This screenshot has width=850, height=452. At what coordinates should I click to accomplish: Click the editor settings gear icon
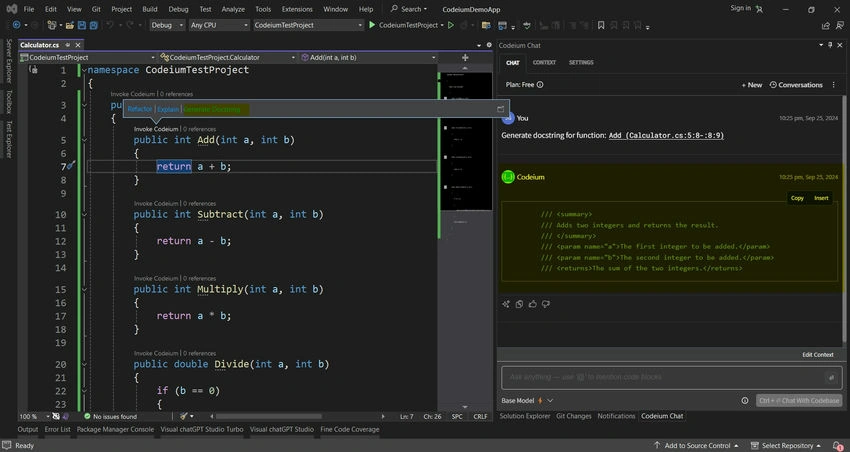(489, 45)
